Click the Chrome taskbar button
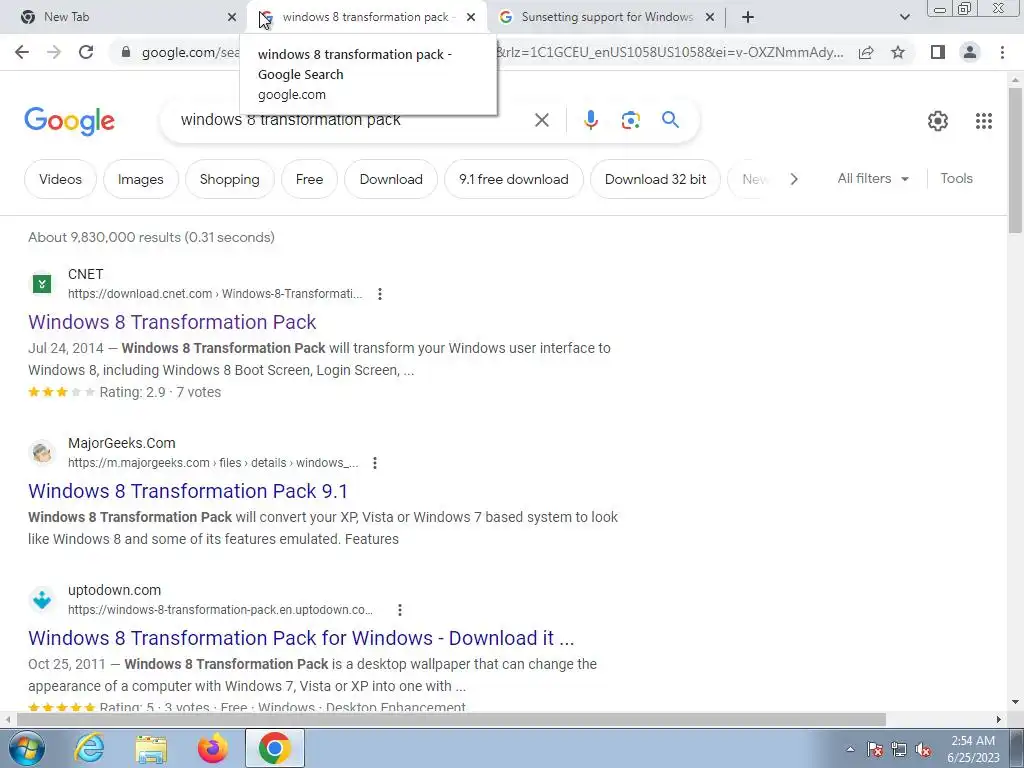The width and height of the screenshot is (1024, 768). point(275,748)
